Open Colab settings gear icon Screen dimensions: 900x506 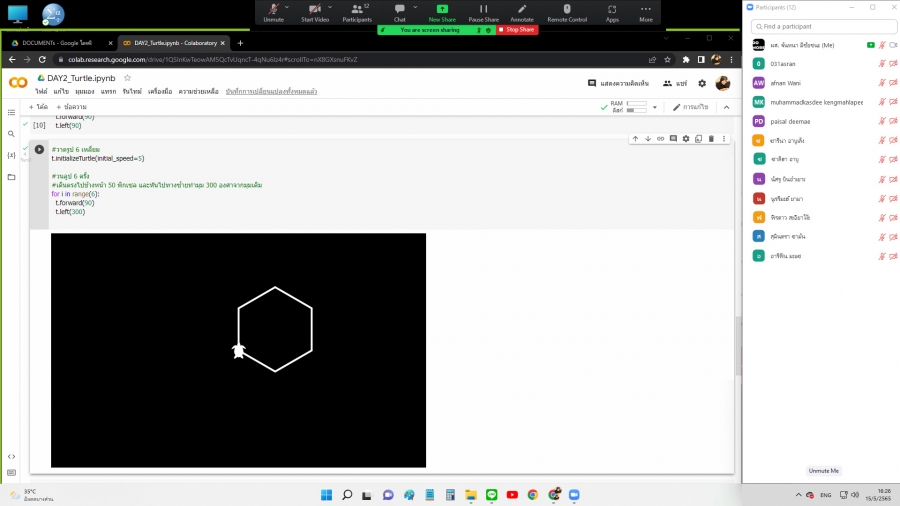(x=702, y=83)
